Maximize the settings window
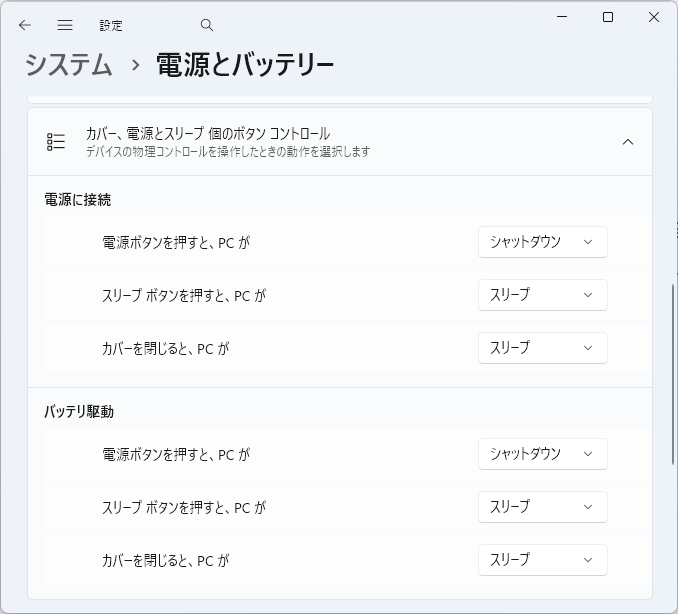This screenshot has width=678, height=614. 608,17
